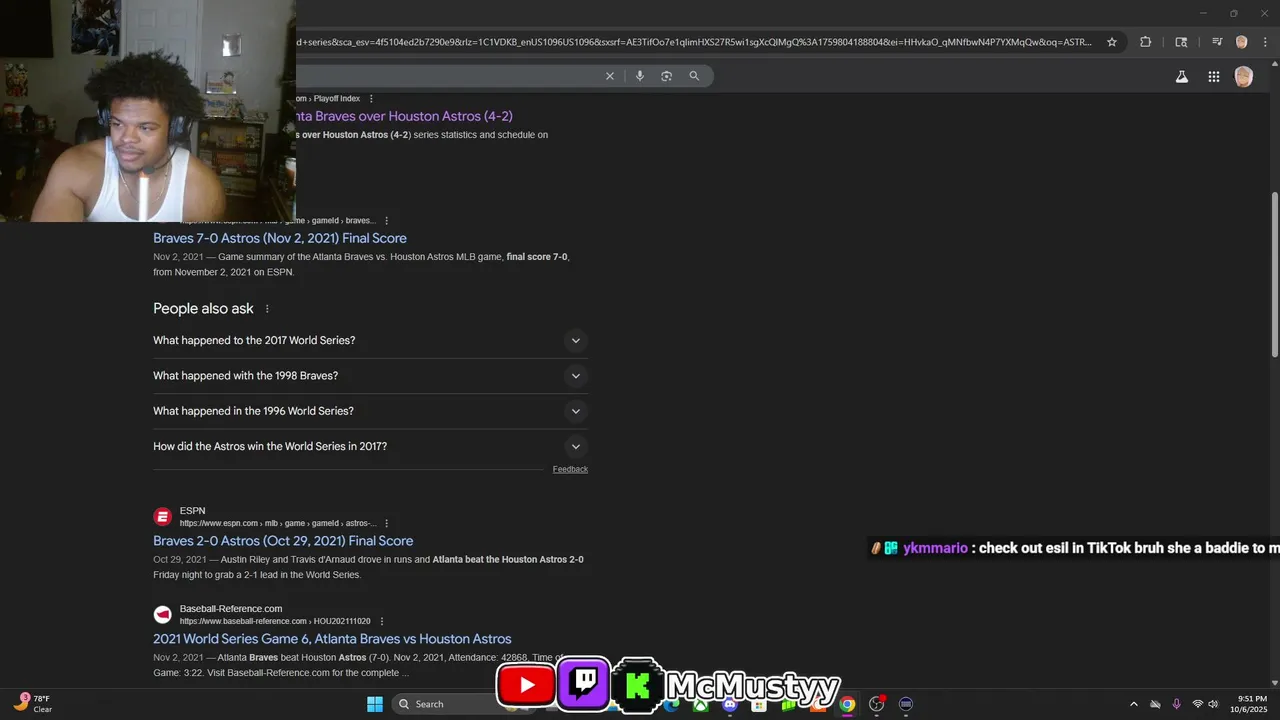Open options for Braves 2-0 ESPN result

click(386, 523)
